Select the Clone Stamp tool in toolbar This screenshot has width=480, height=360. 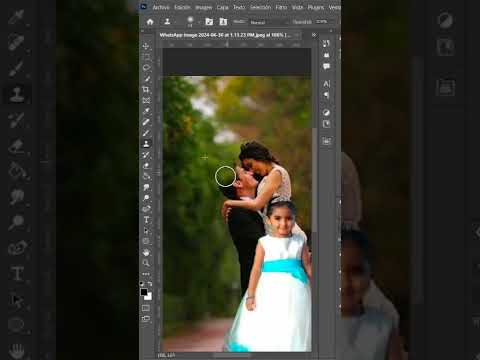click(x=146, y=144)
